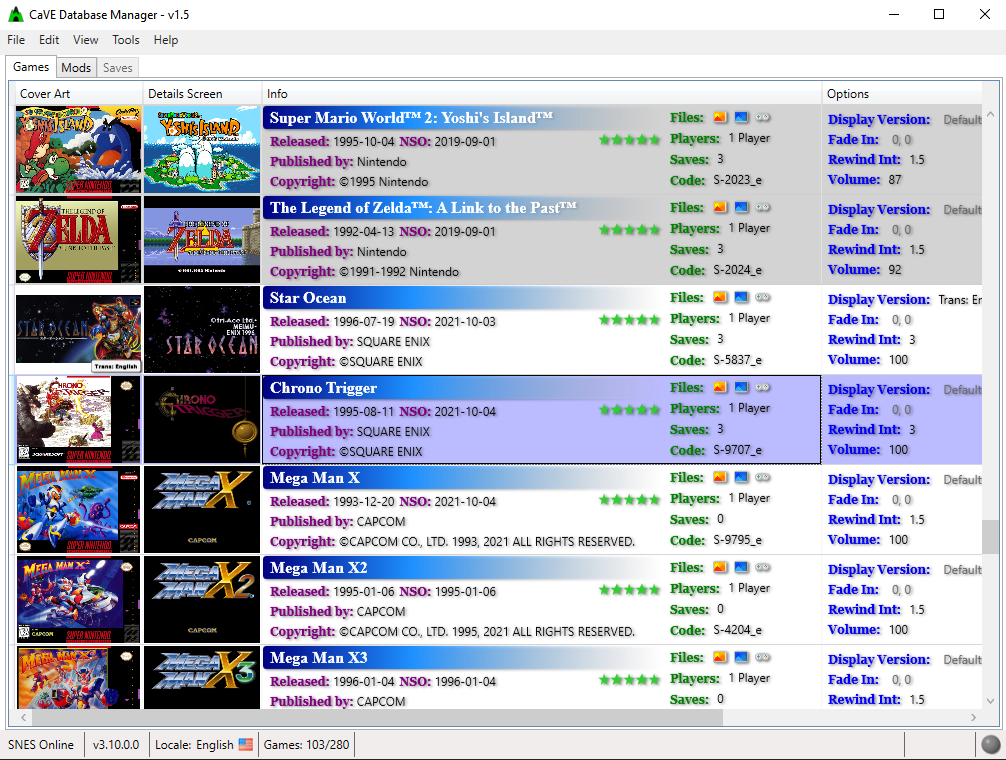
Task: Click the scroll-down arrow of vertical scrollbar
Action: coord(991,700)
